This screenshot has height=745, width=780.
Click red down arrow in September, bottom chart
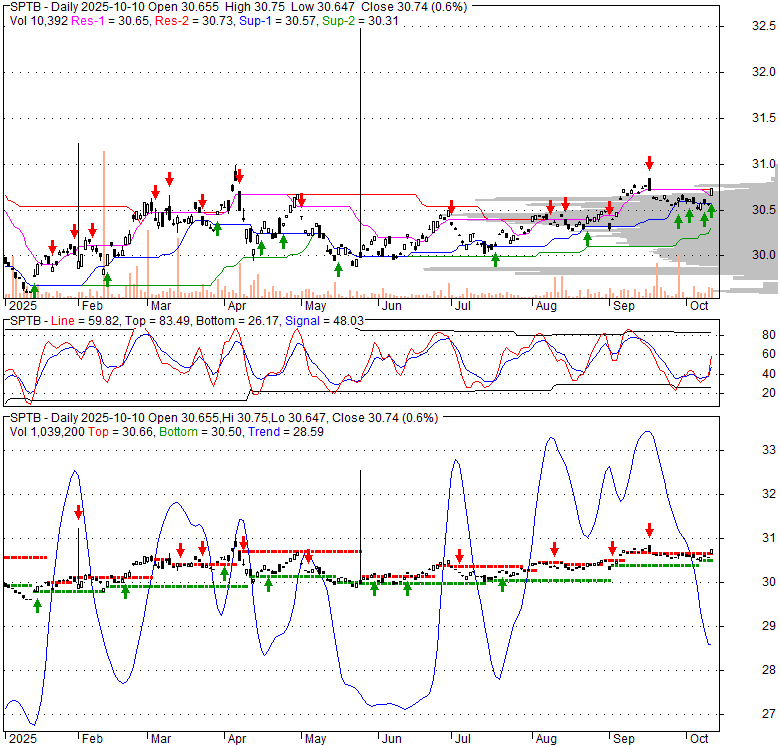[649, 530]
